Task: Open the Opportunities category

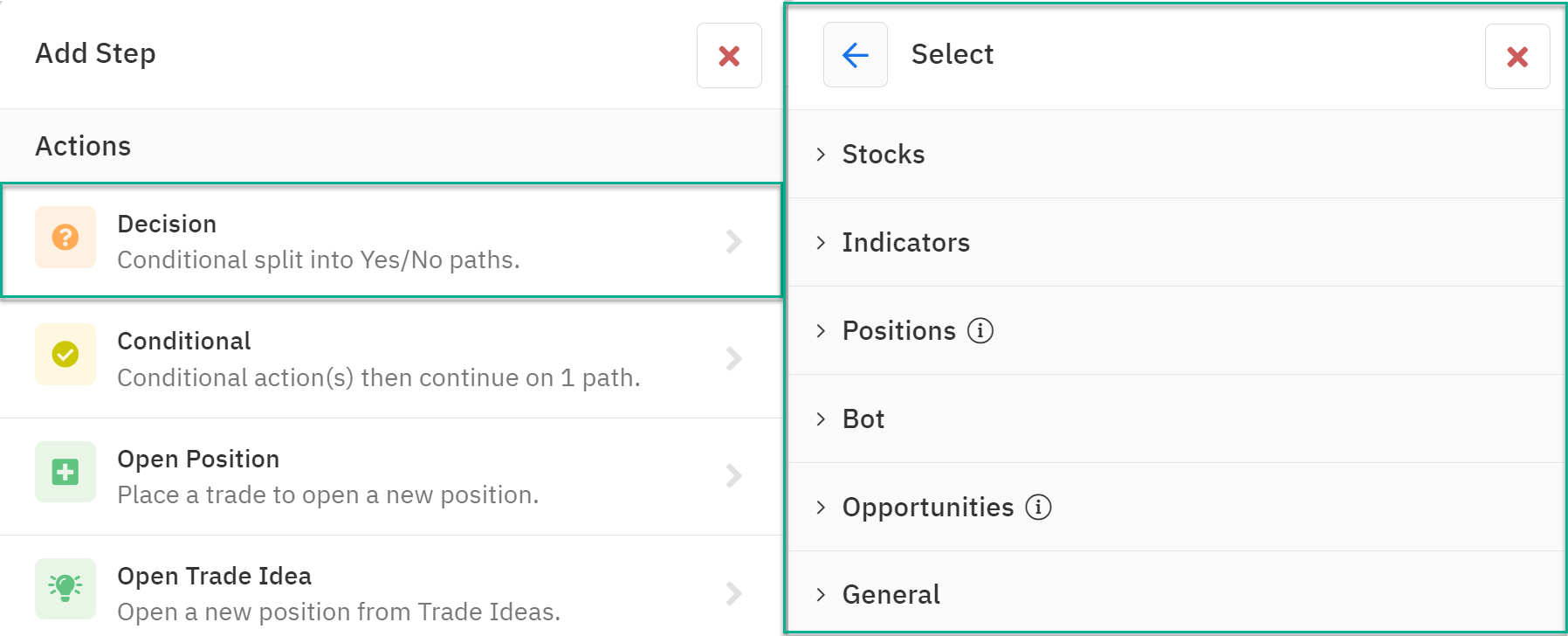Action: pos(1175,507)
